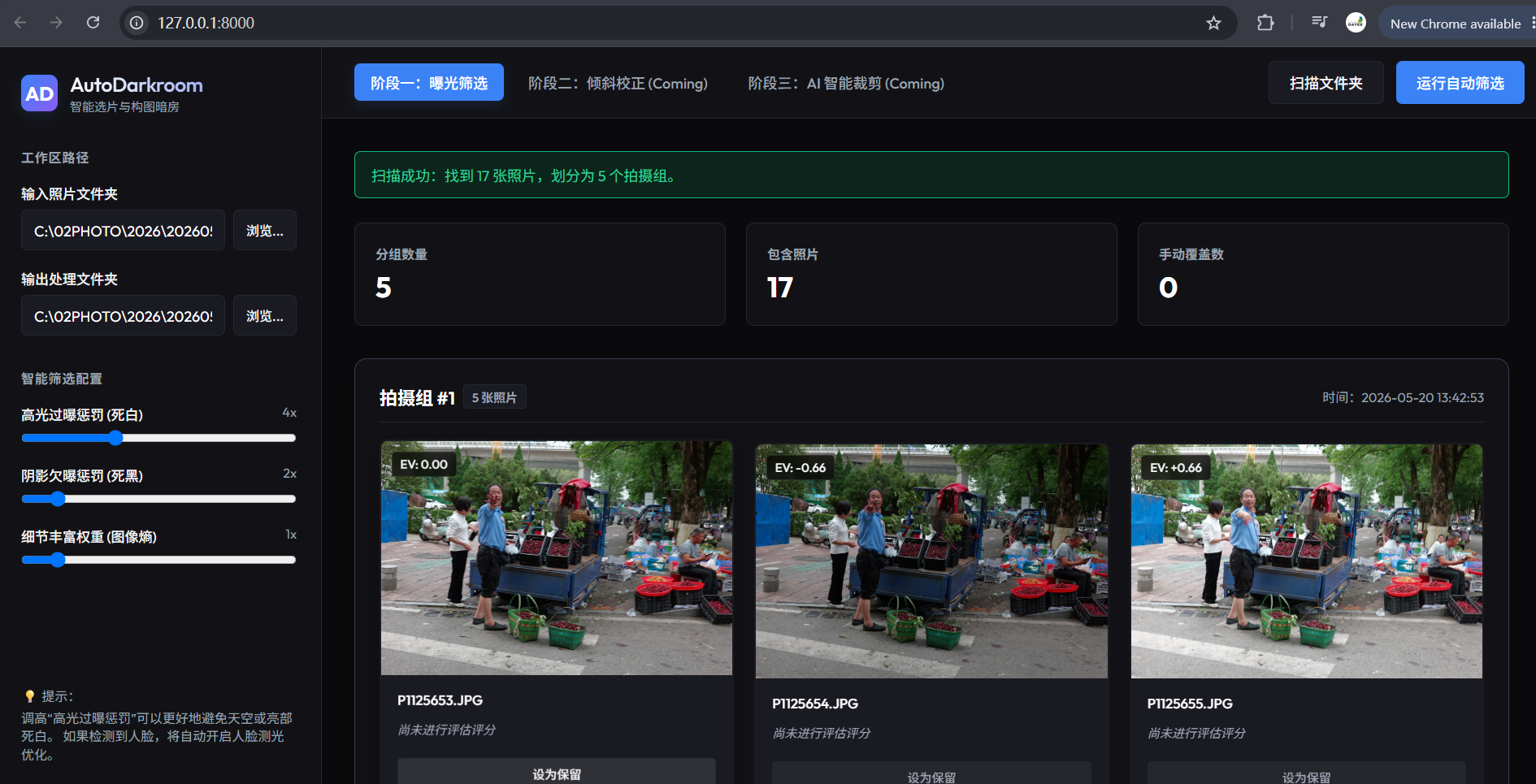Click 浏览... next to the output folder path
The width and height of the screenshot is (1536, 784).
[x=265, y=316]
